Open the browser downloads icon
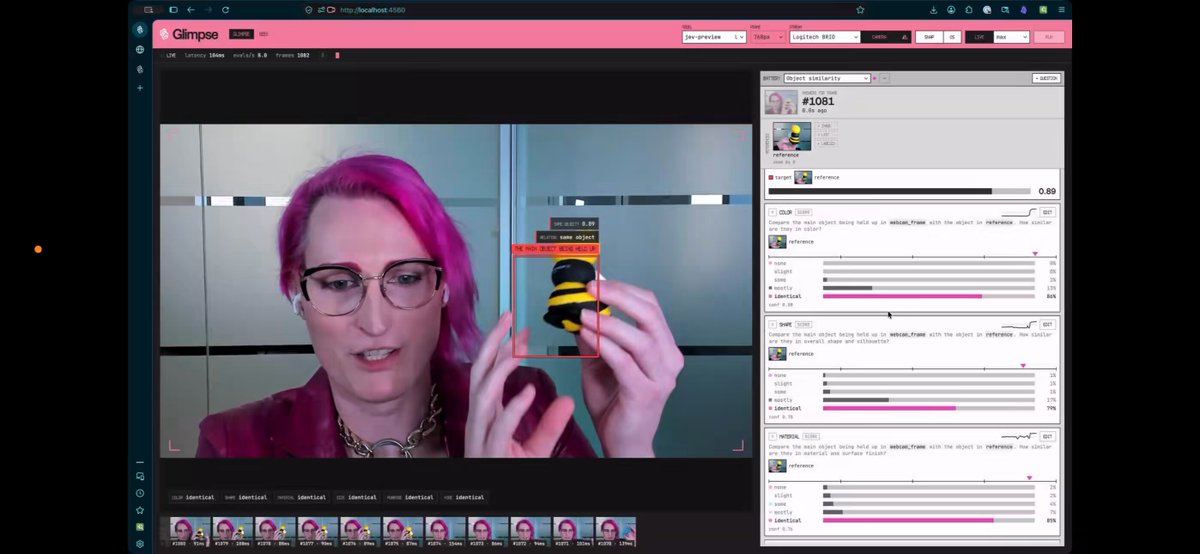 933,9
